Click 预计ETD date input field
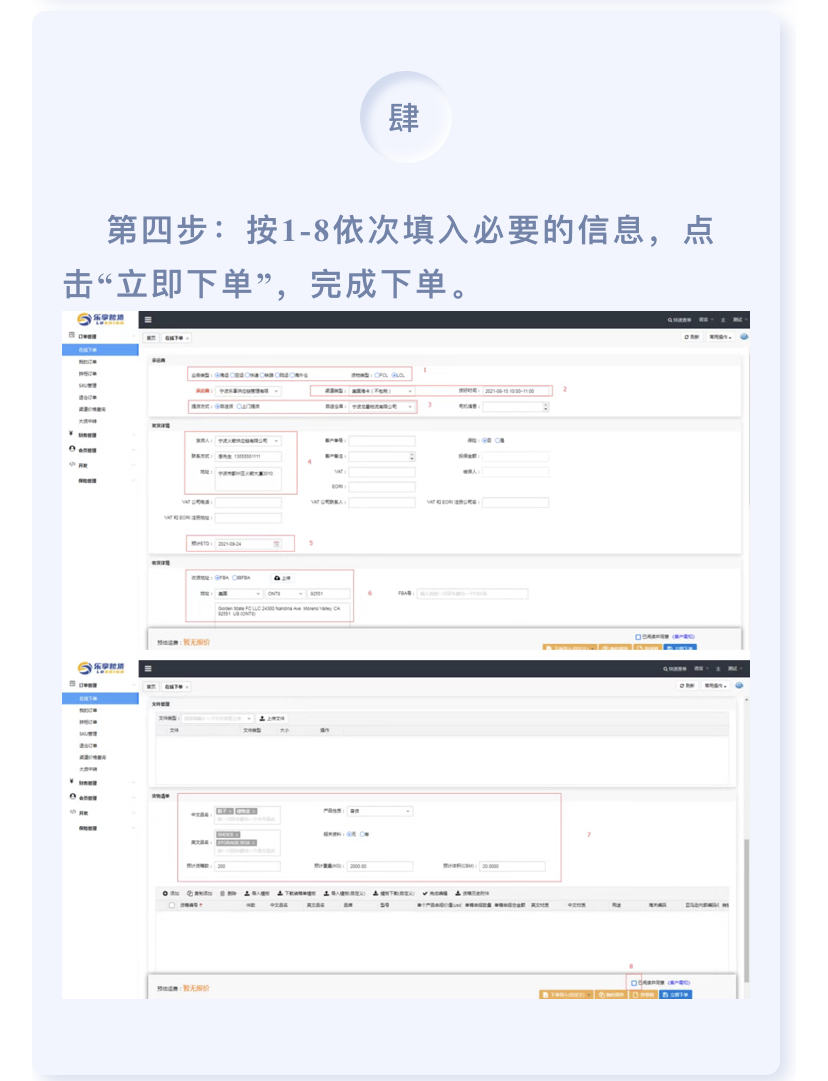 click(248, 544)
